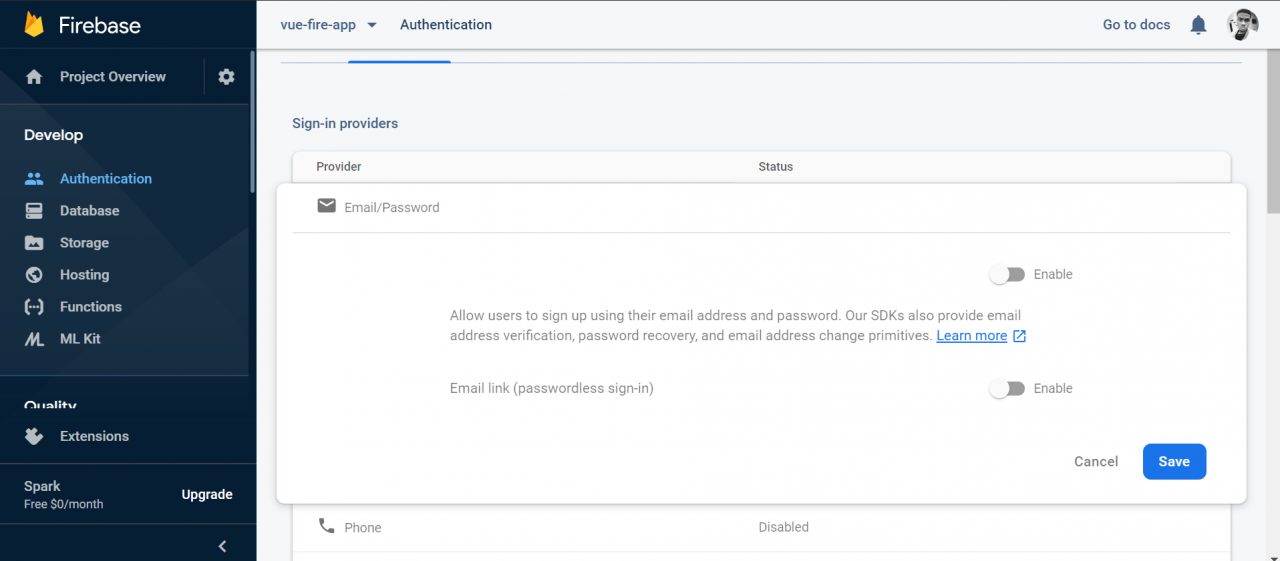Collapse the sidebar with chevron arrow

222,546
